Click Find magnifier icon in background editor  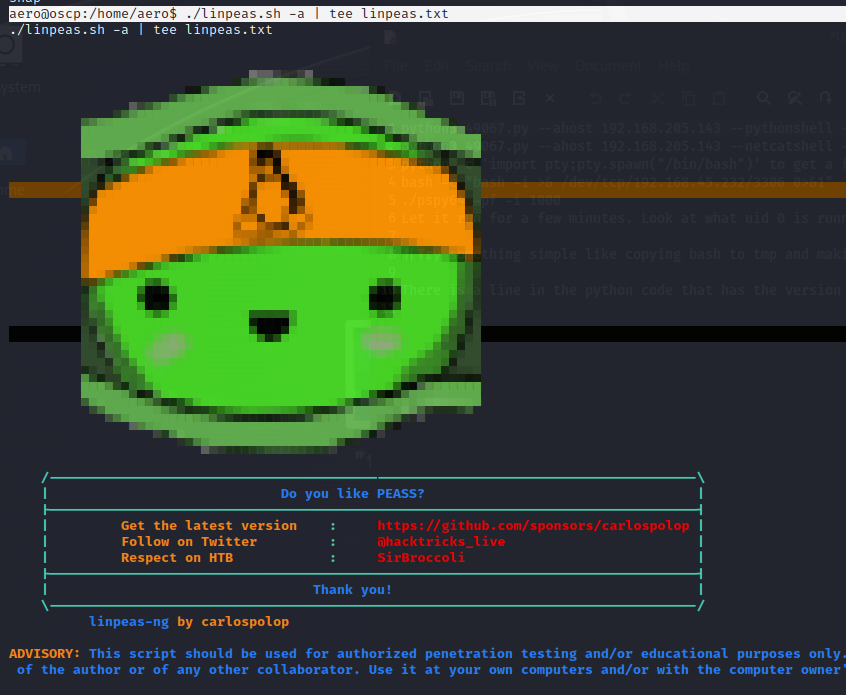click(763, 98)
